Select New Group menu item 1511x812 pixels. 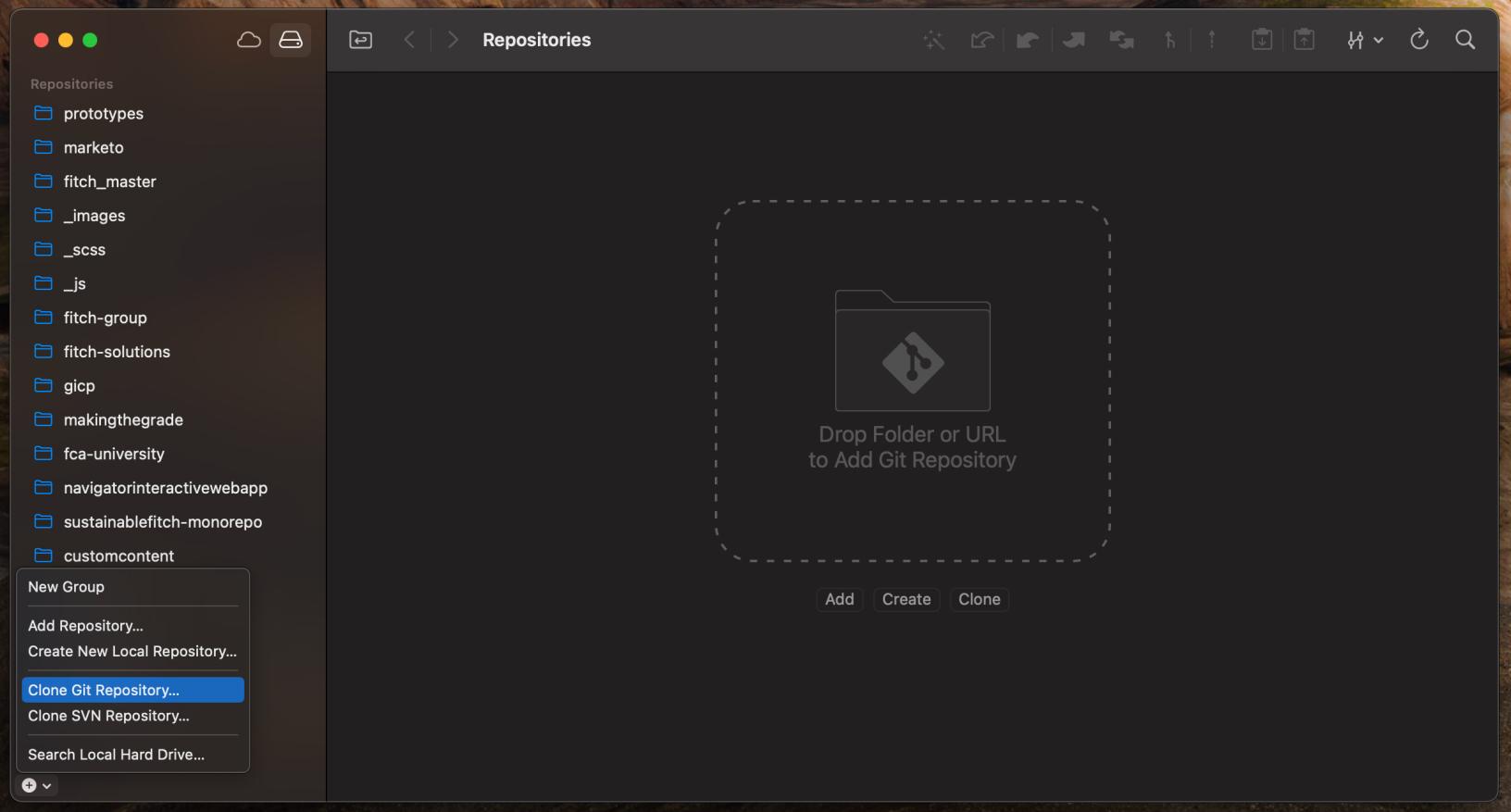132,587
